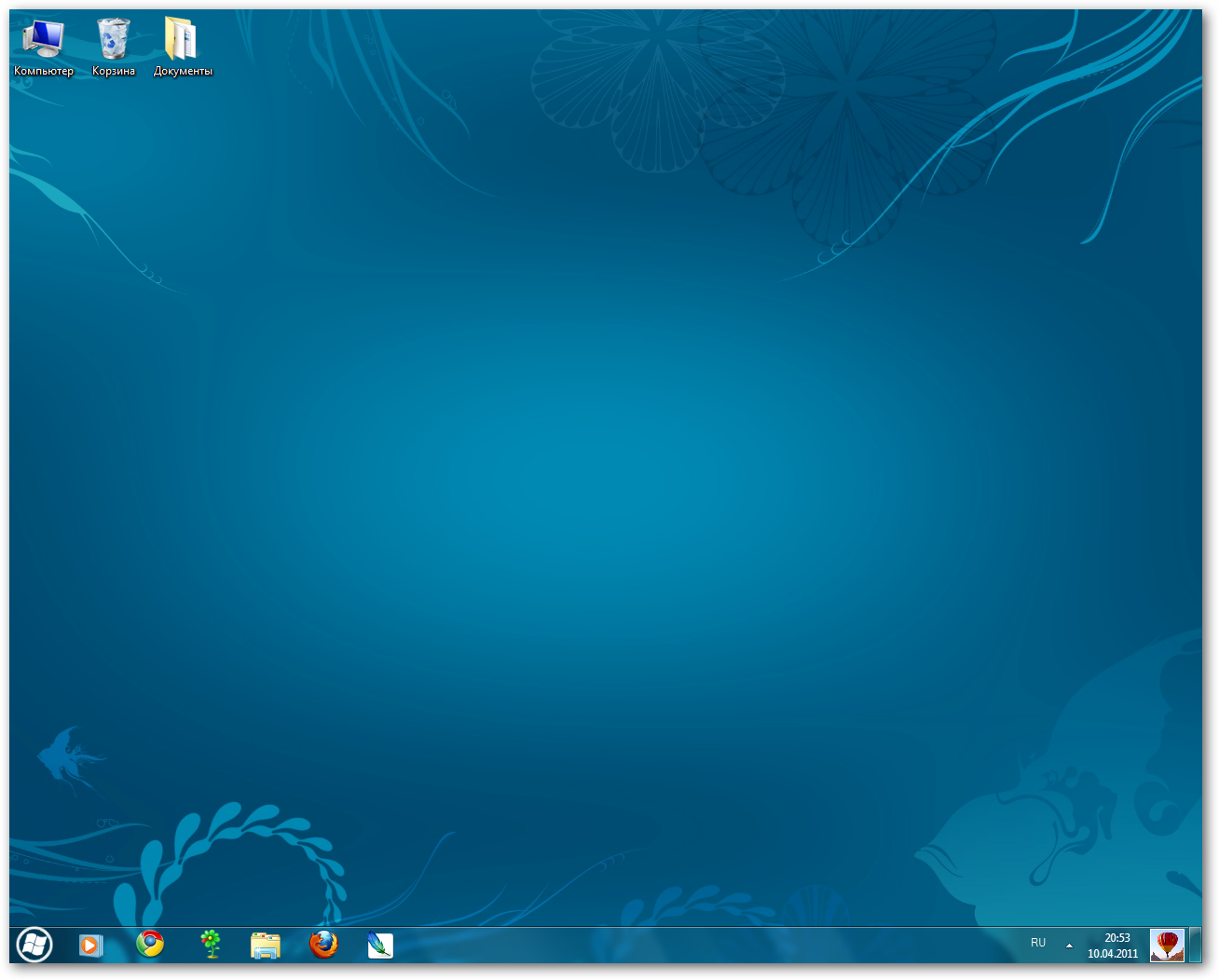
Task: Launch Windows Media Player from taskbar
Action: 90,945
